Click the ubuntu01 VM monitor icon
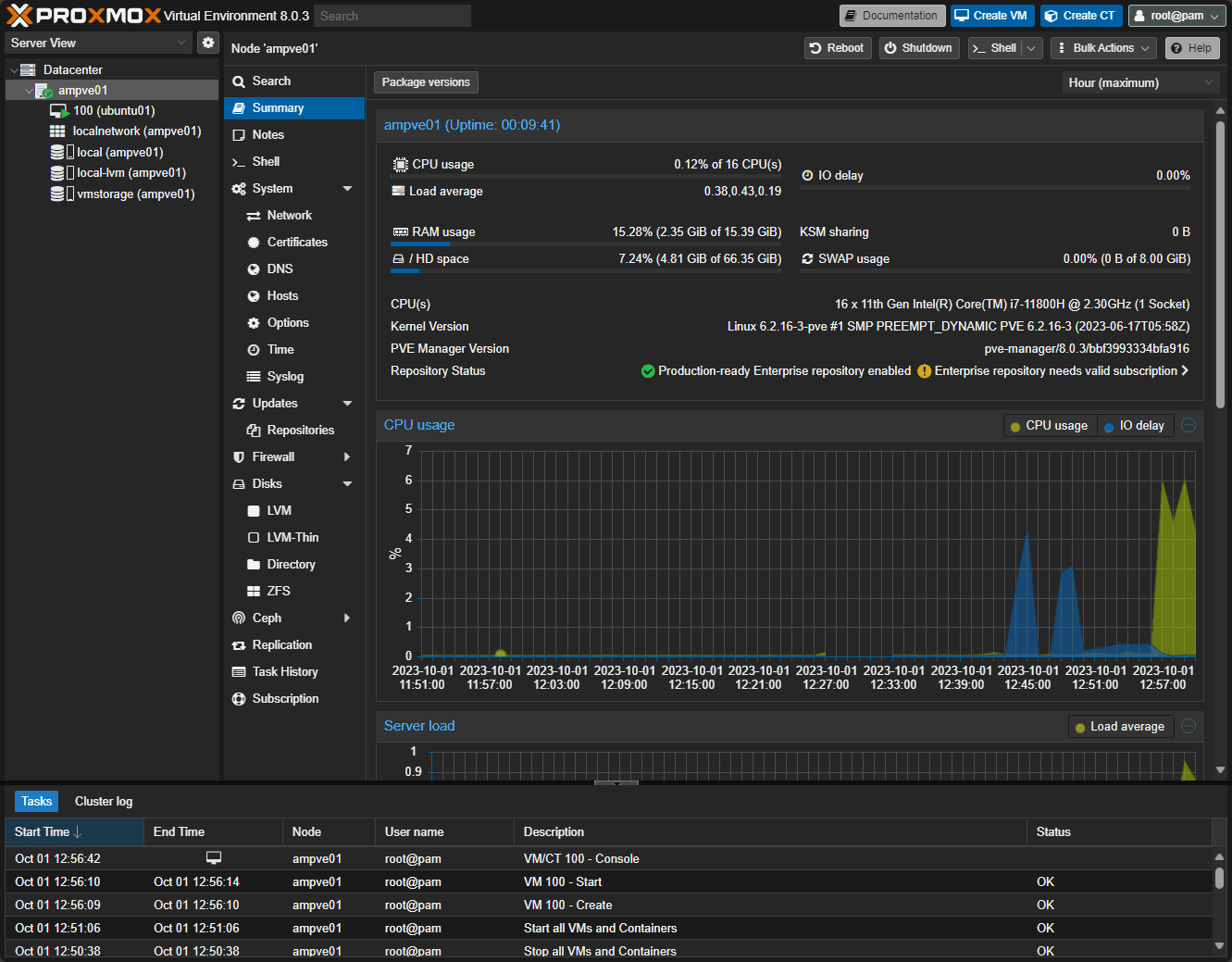Viewport: 1232px width, 962px height. click(x=59, y=111)
